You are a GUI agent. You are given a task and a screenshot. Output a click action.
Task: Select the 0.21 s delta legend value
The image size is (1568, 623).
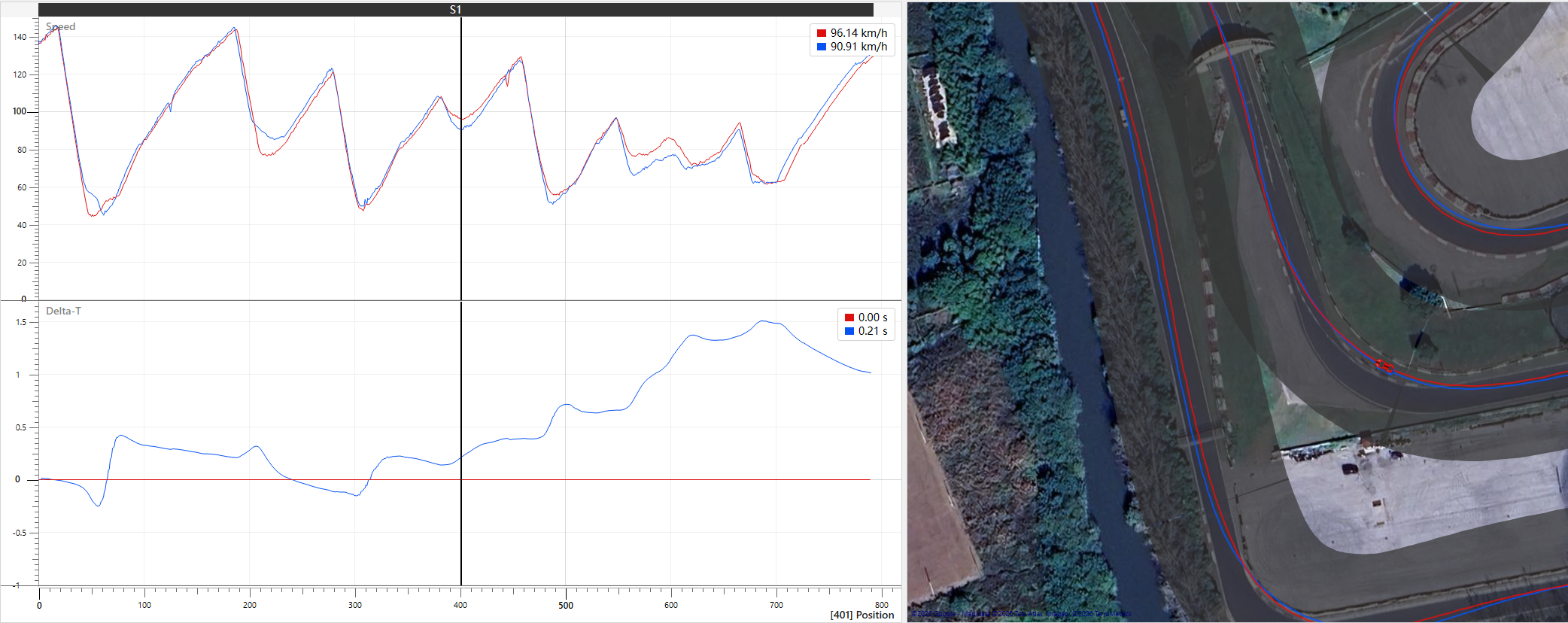tap(873, 331)
